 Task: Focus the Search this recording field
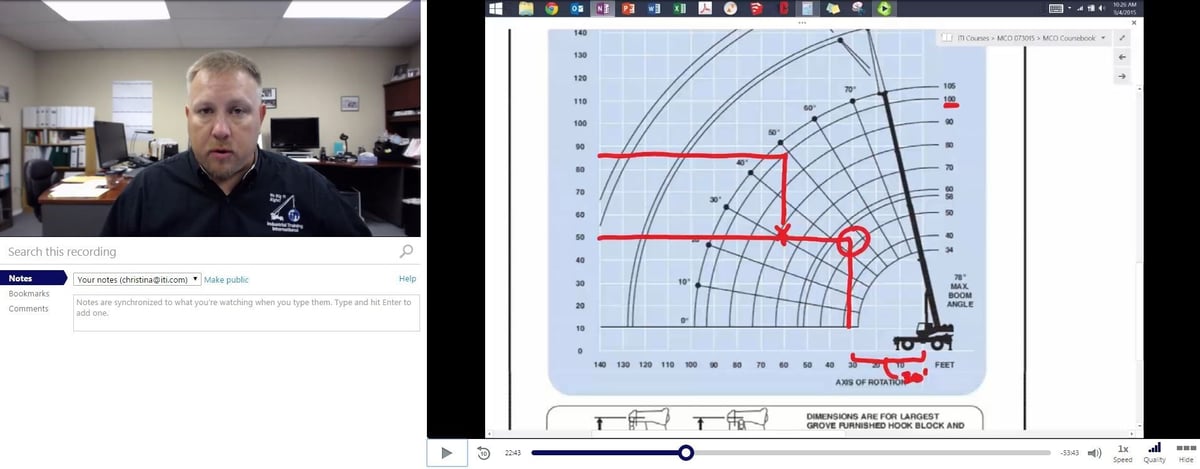pos(200,251)
